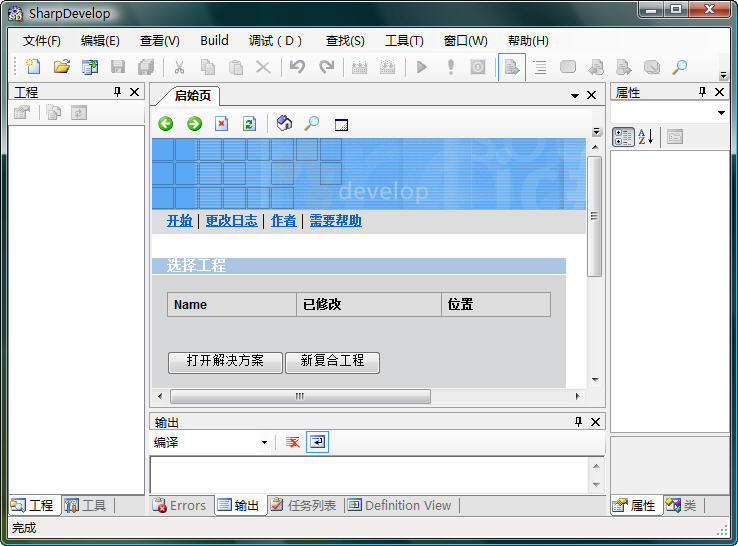Viewport: 738px width, 546px height.
Task: Click the start page horizontal scrollbar thumb
Action: pos(300,396)
